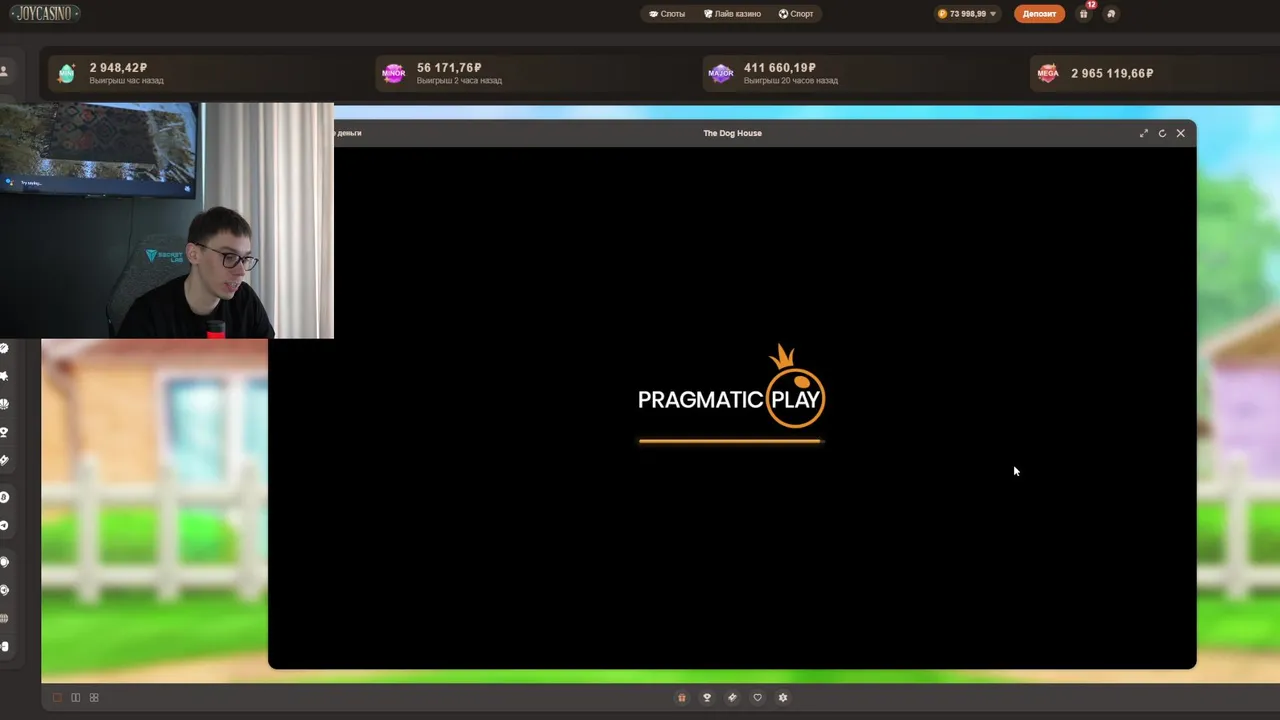The height and width of the screenshot is (720, 1280).
Task: Click the webcam overlay video
Action: (x=167, y=220)
